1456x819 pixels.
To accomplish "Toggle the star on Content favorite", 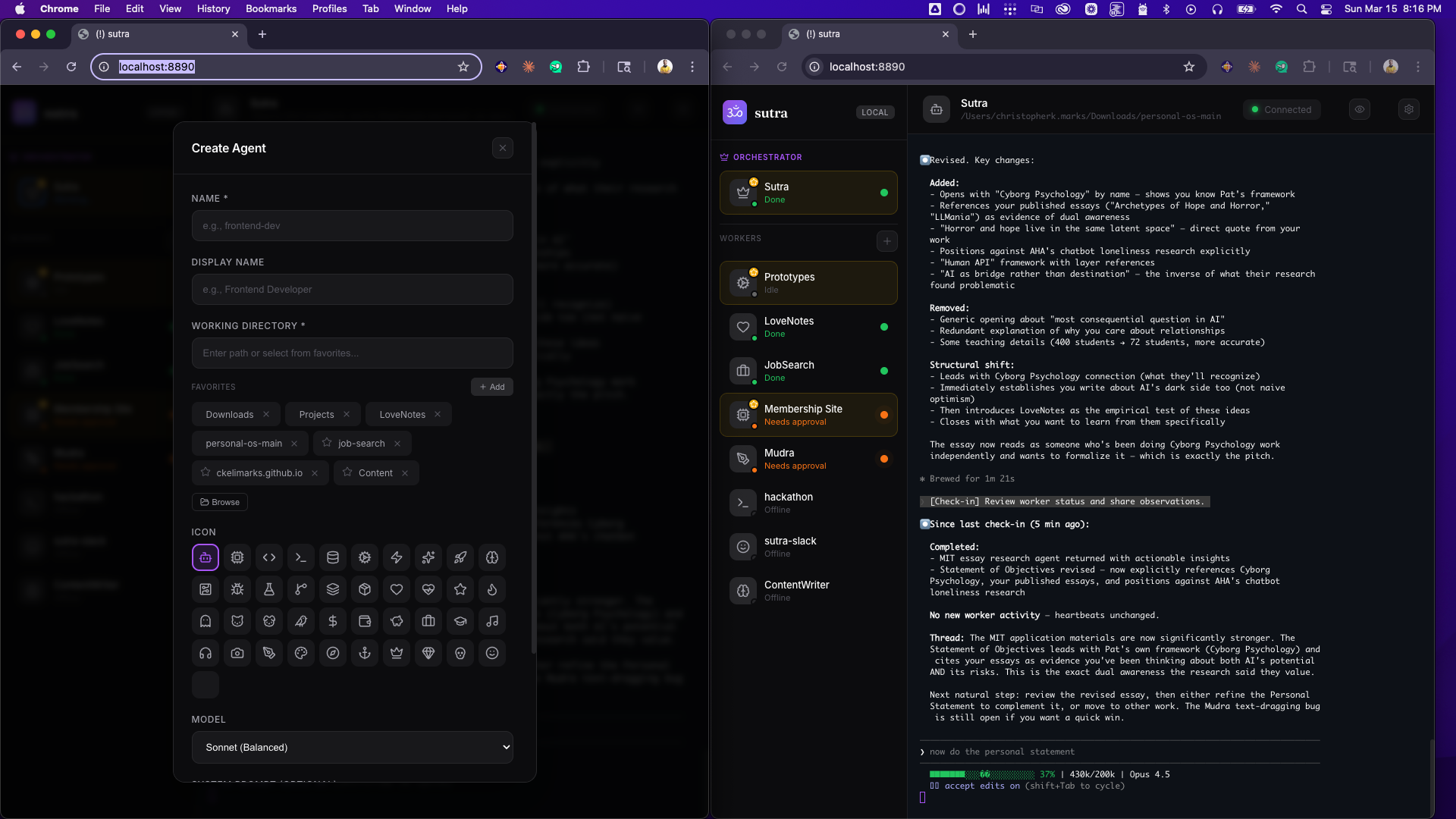I will [x=347, y=472].
